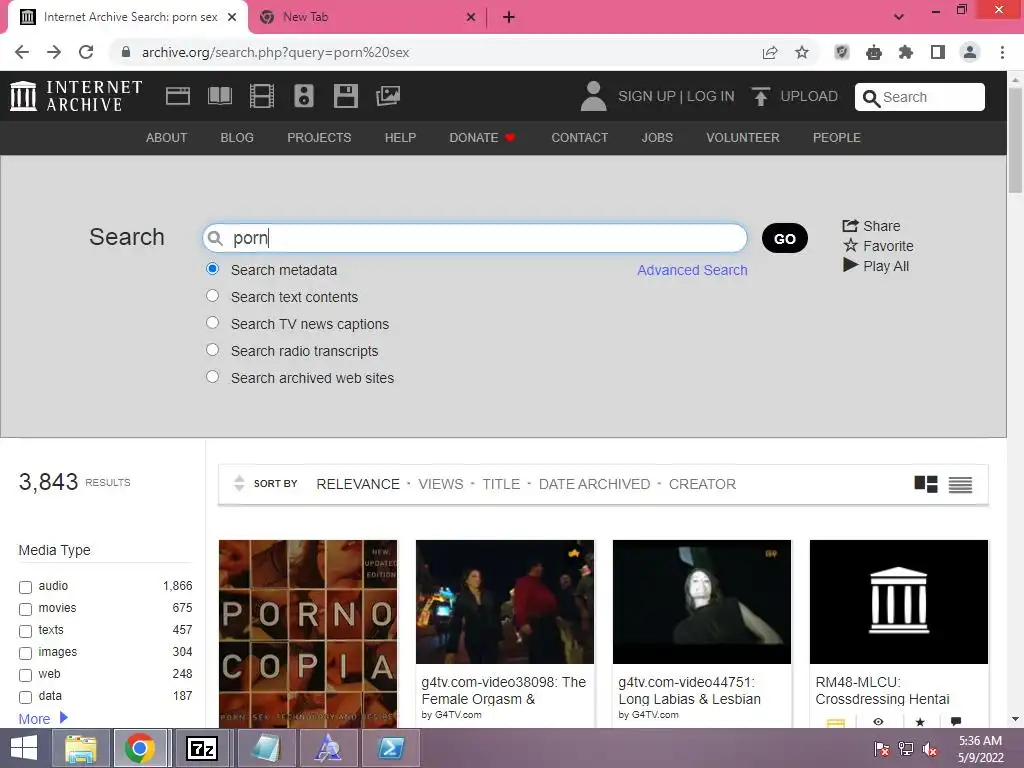Check the audio media type filter
1024x768 pixels.
25,587
